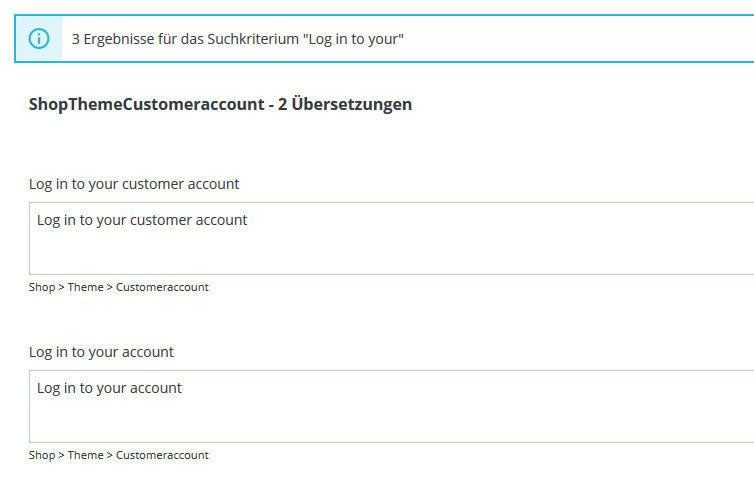This screenshot has height=500, width=754.
Task: Click the 'Log in to your account' label
Action: [101, 352]
